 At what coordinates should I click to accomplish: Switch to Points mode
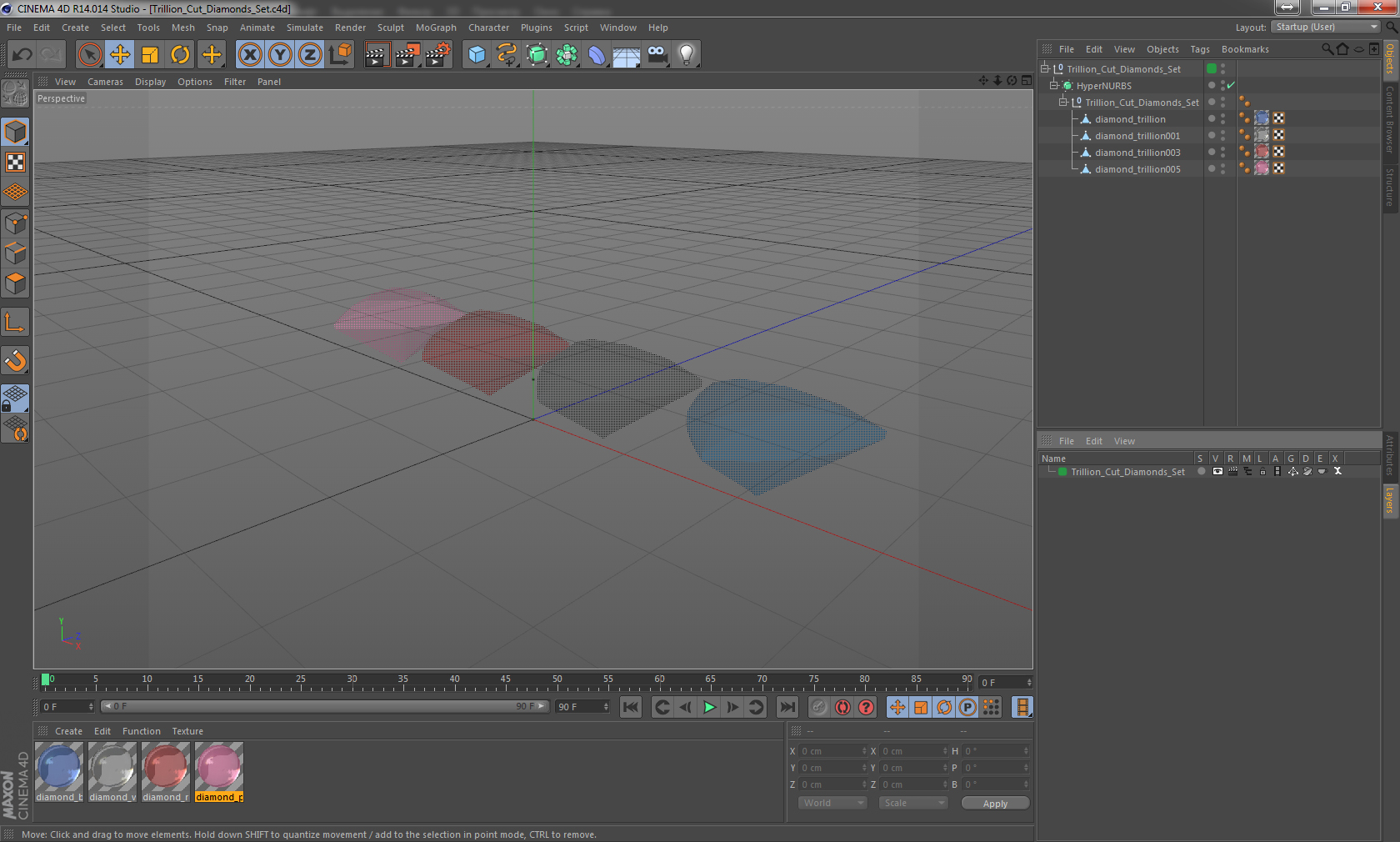coord(15,223)
